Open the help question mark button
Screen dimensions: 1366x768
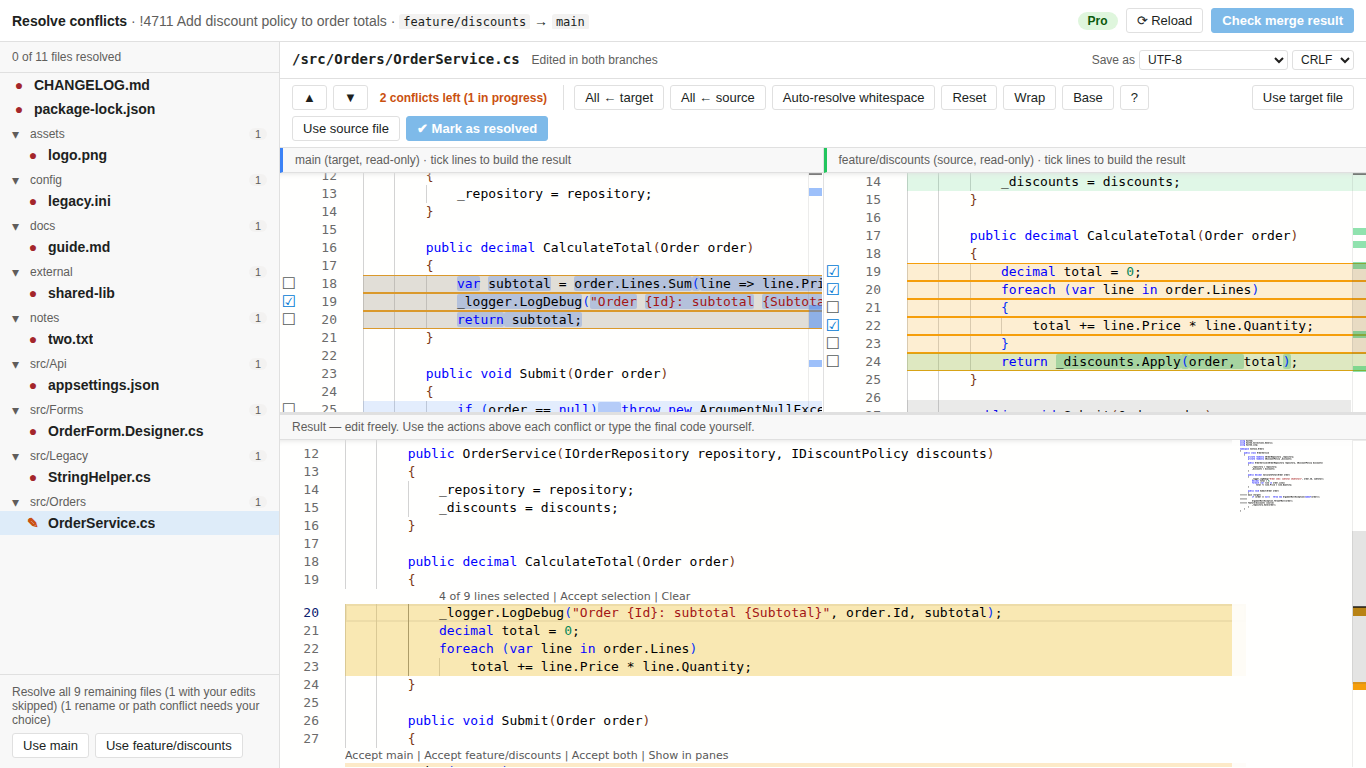[x=1134, y=97]
